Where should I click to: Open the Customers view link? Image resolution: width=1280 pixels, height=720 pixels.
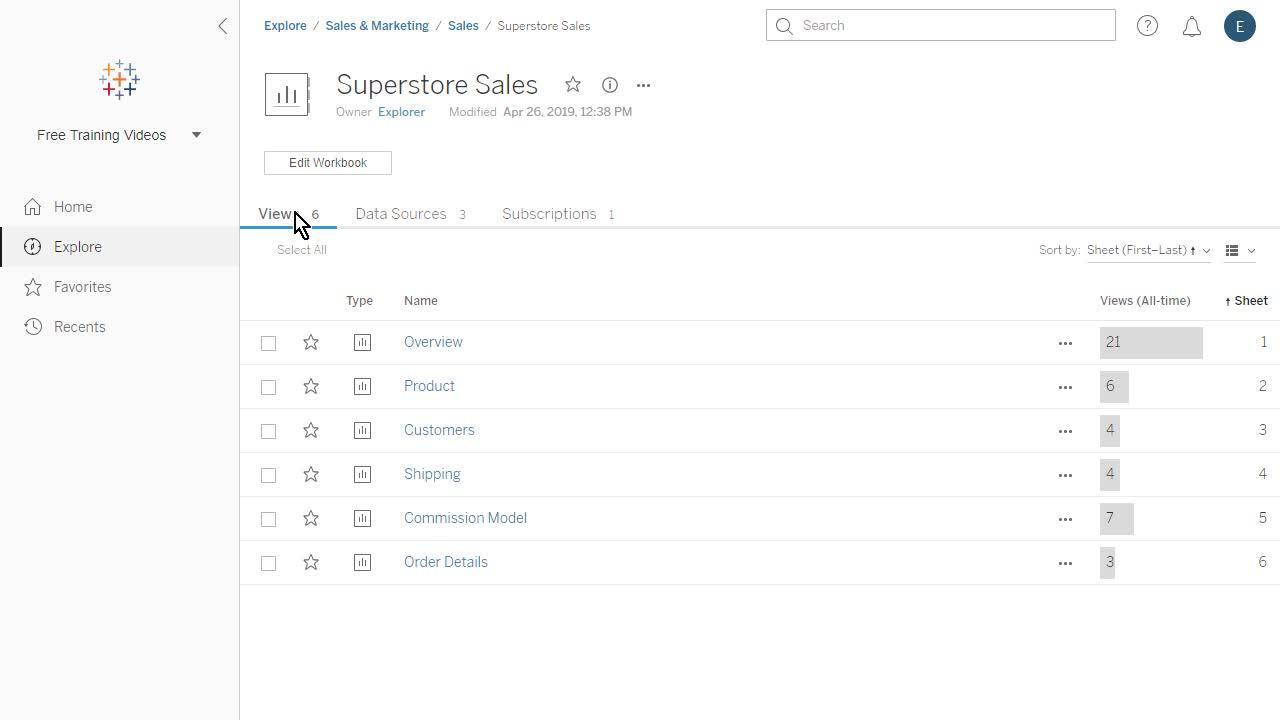[x=439, y=430]
